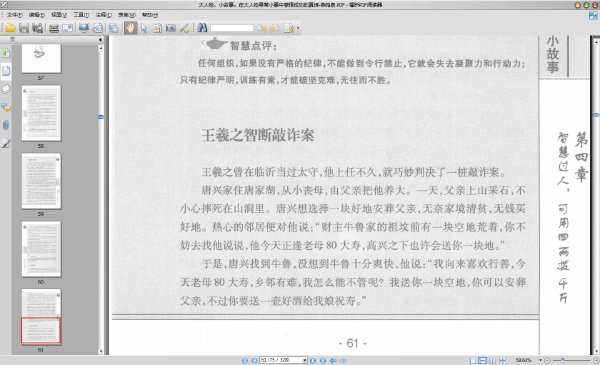Open the thumbnail panel options icon at top
This screenshot has height=365, width=600.
[x=12, y=40]
